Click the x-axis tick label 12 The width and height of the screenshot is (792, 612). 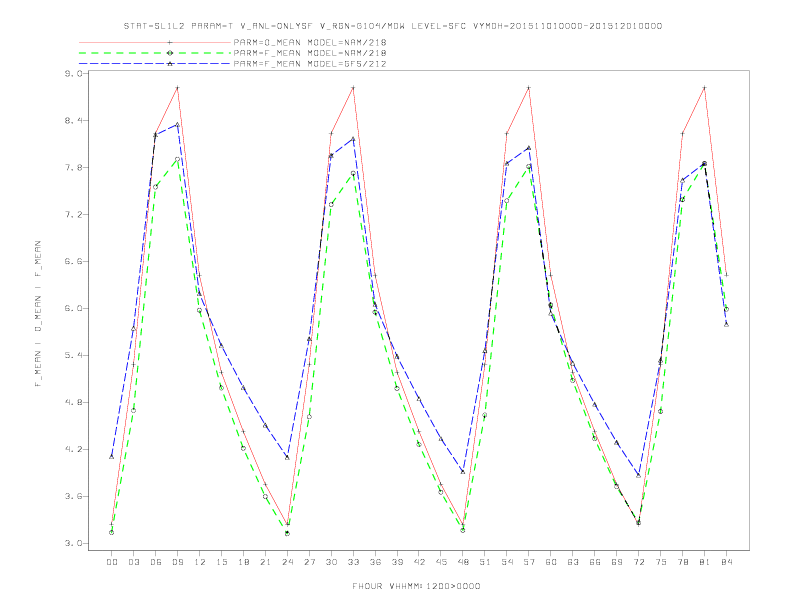(200, 562)
